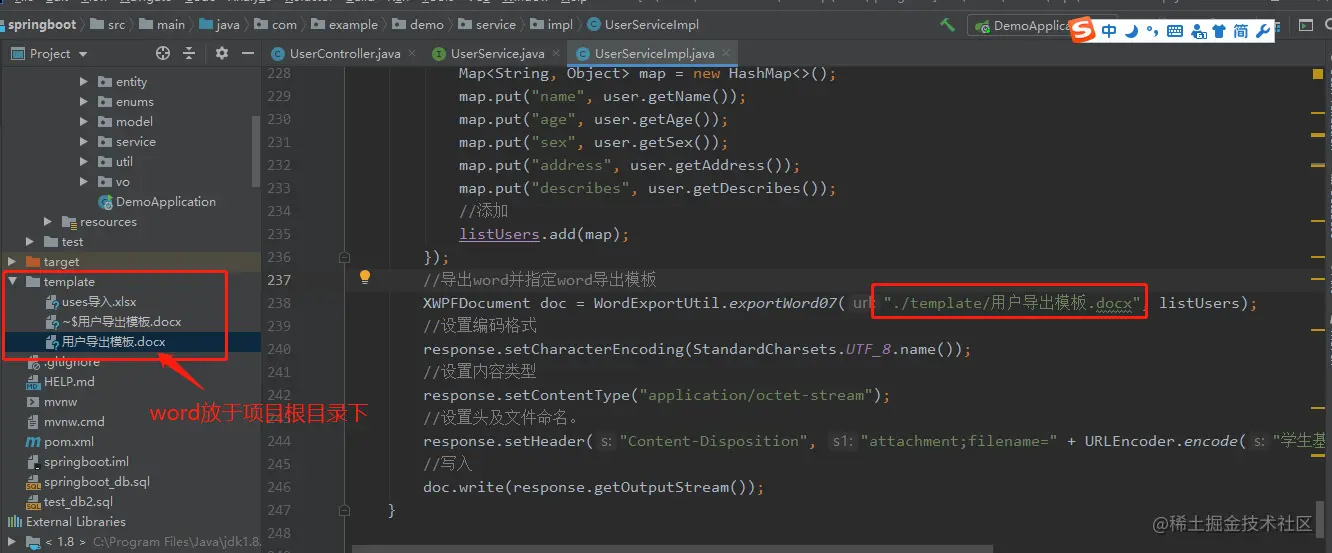The image size is (1332, 553).
Task: Select mvnw.cmd file
Action: point(74,421)
